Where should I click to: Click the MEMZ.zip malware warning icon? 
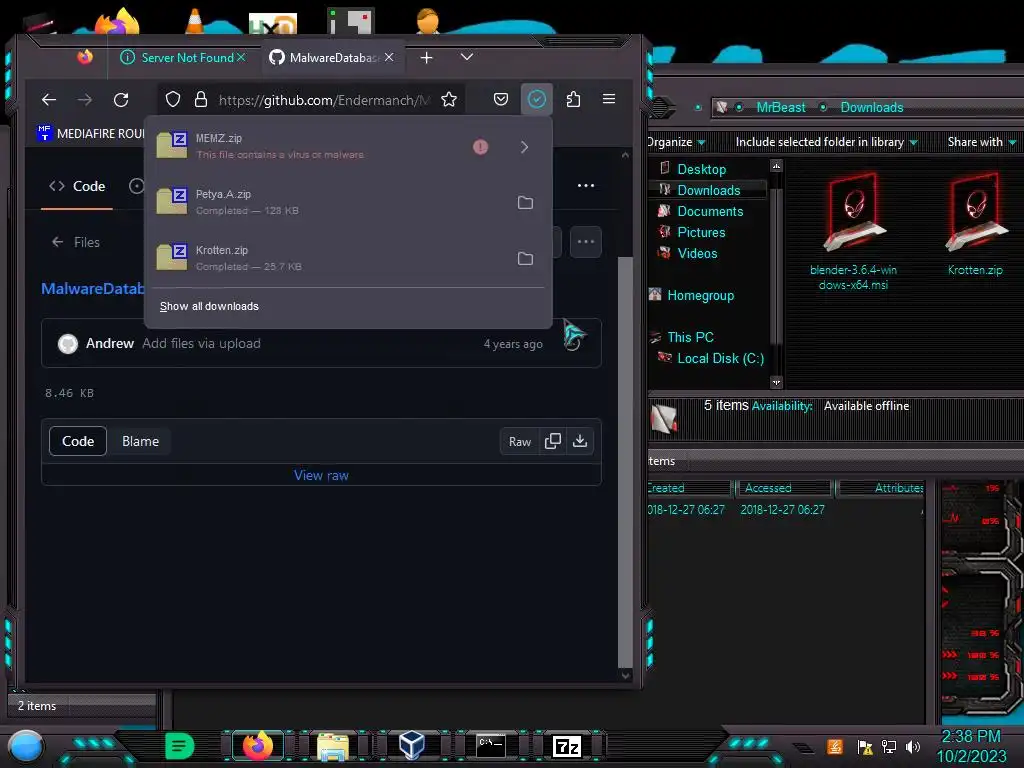(481, 147)
